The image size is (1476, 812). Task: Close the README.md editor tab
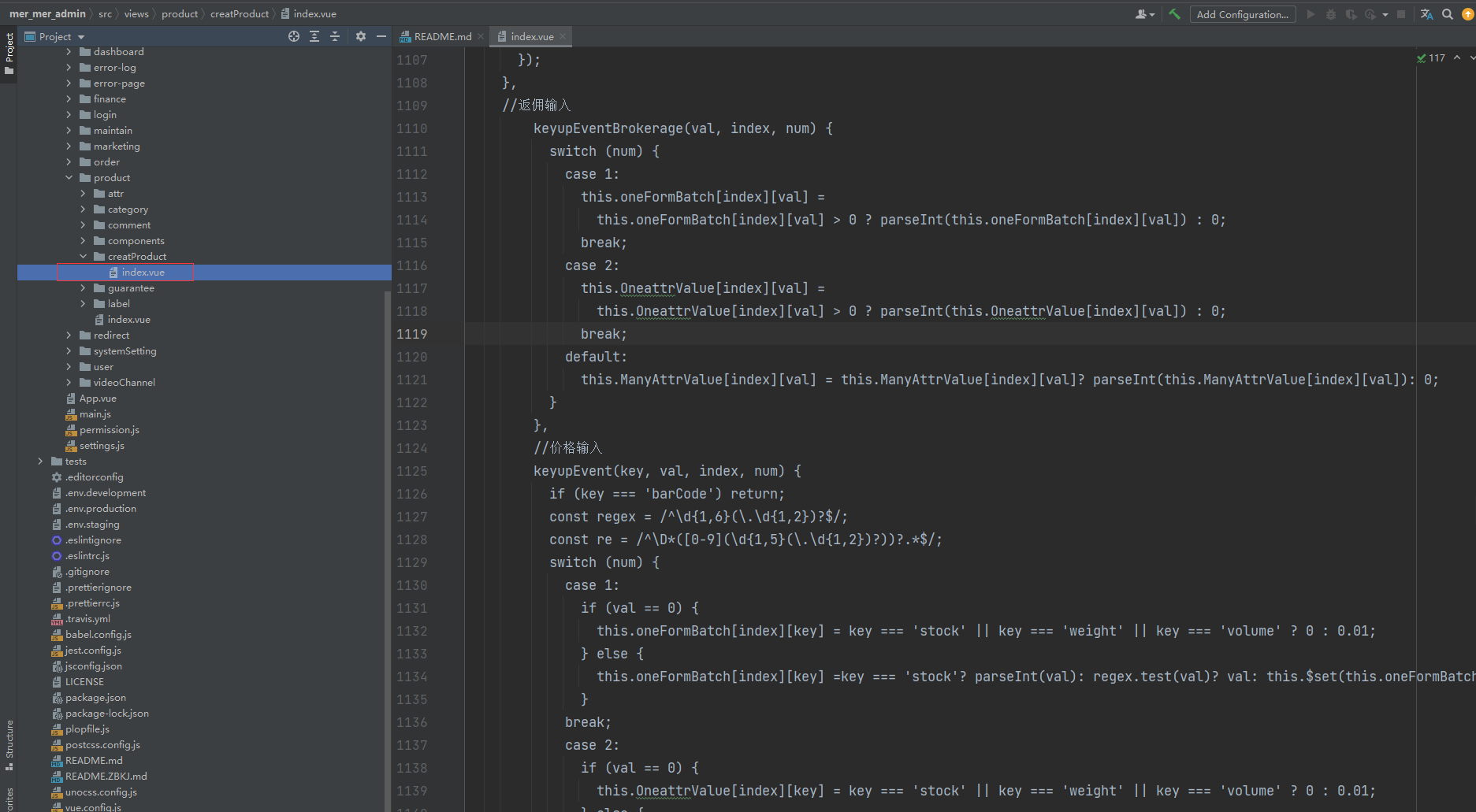(x=481, y=36)
